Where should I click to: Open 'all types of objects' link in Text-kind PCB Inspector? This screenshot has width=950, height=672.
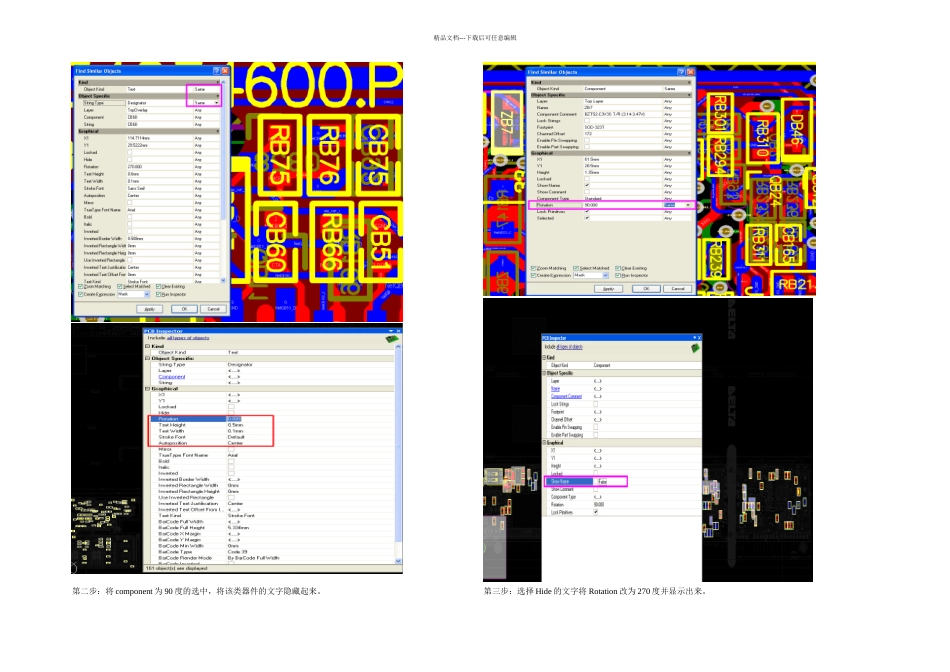tap(188, 338)
